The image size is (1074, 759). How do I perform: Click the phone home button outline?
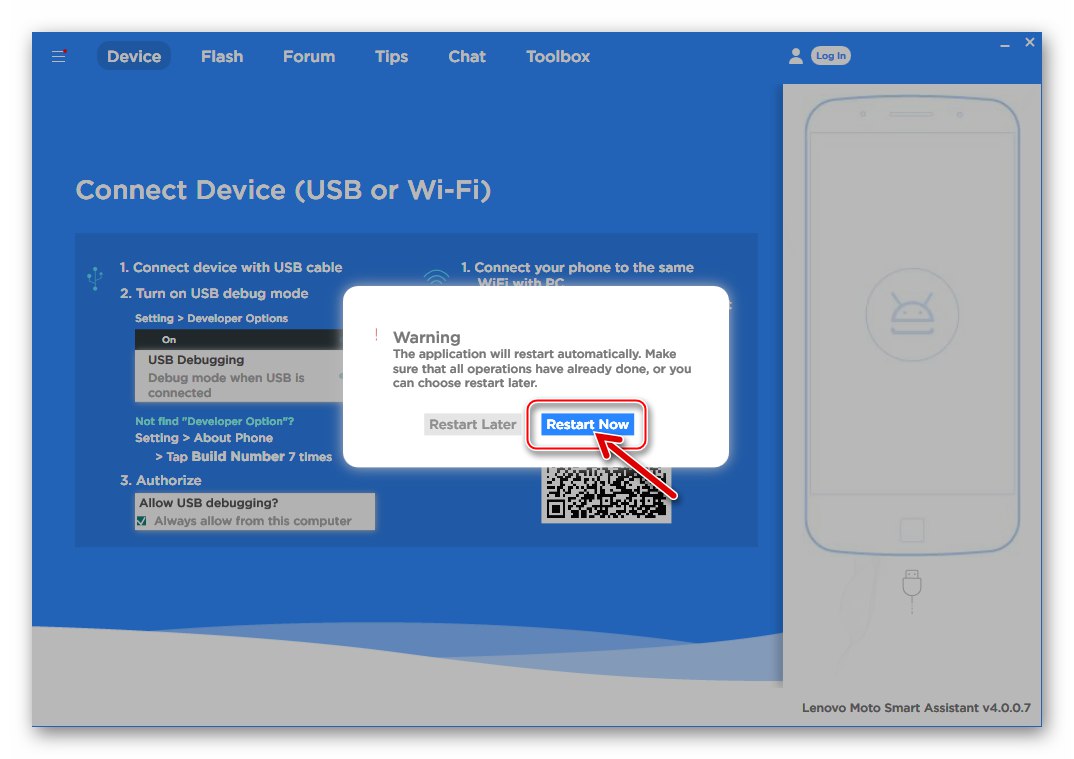912,530
